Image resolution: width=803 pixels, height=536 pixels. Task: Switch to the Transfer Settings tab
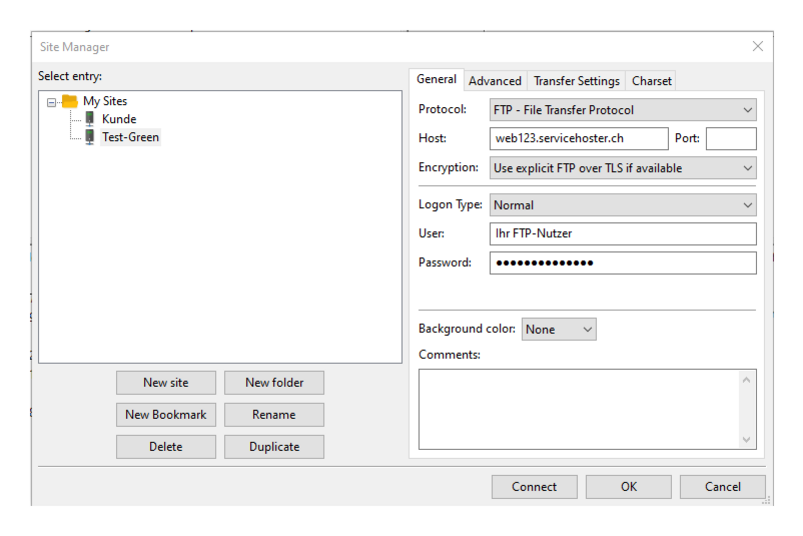pyautogui.click(x=576, y=81)
